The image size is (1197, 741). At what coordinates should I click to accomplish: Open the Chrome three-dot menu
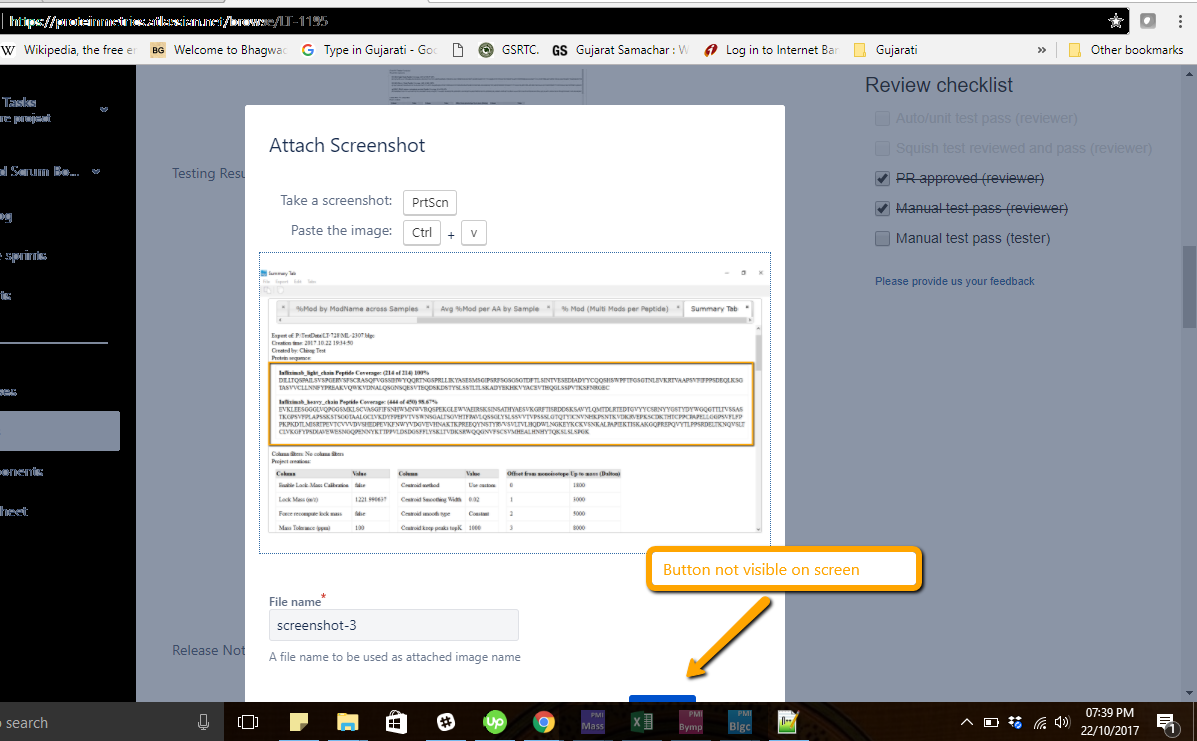(1180, 21)
